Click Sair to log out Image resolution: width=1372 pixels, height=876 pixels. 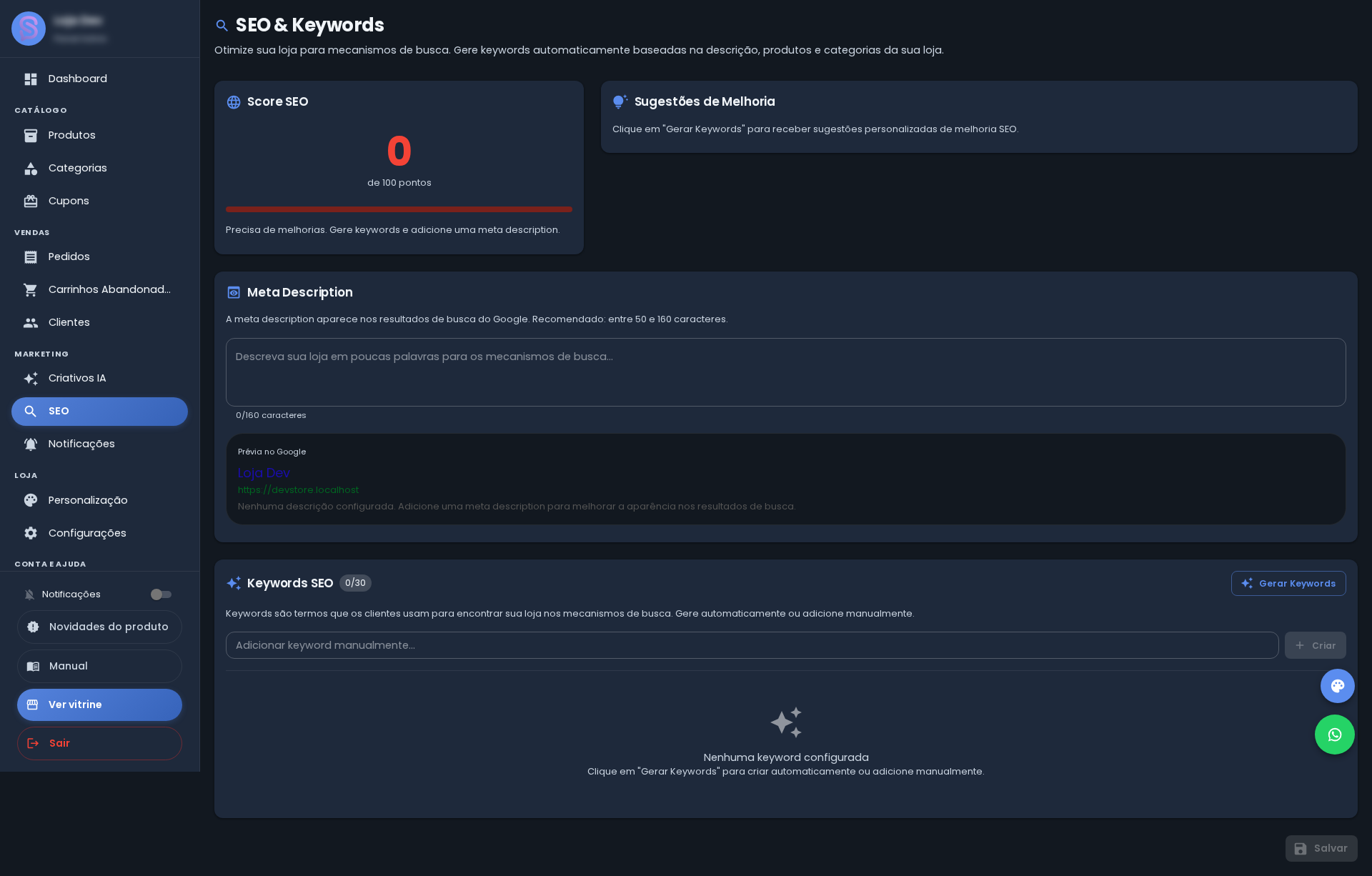click(x=99, y=743)
